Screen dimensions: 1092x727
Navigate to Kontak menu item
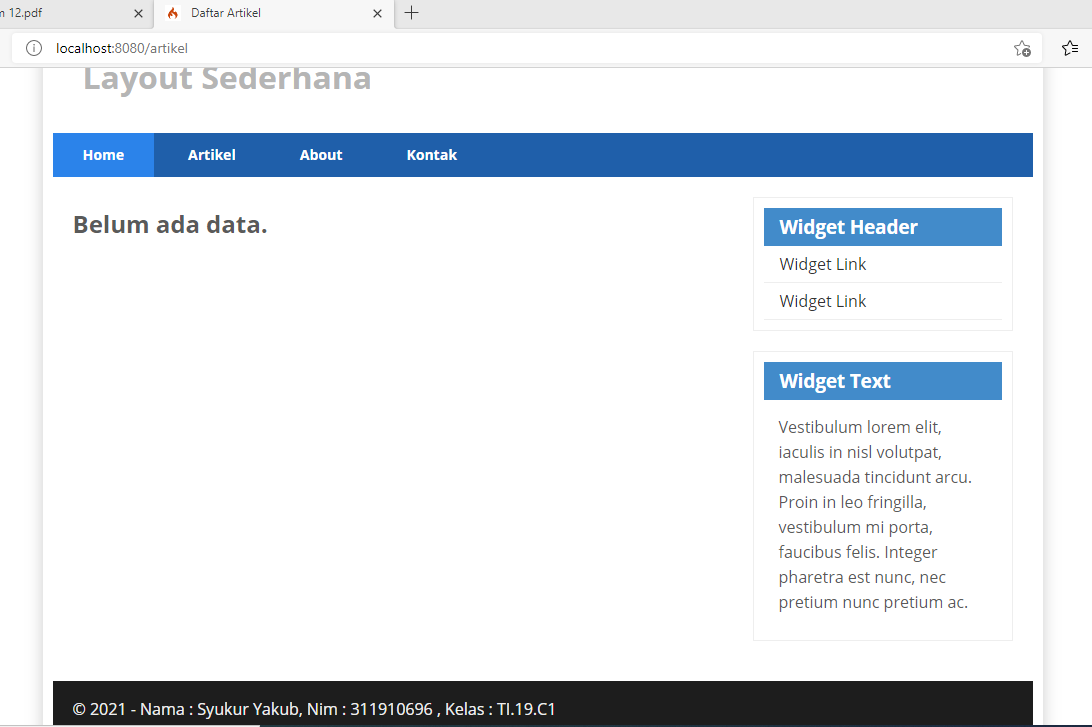431,155
